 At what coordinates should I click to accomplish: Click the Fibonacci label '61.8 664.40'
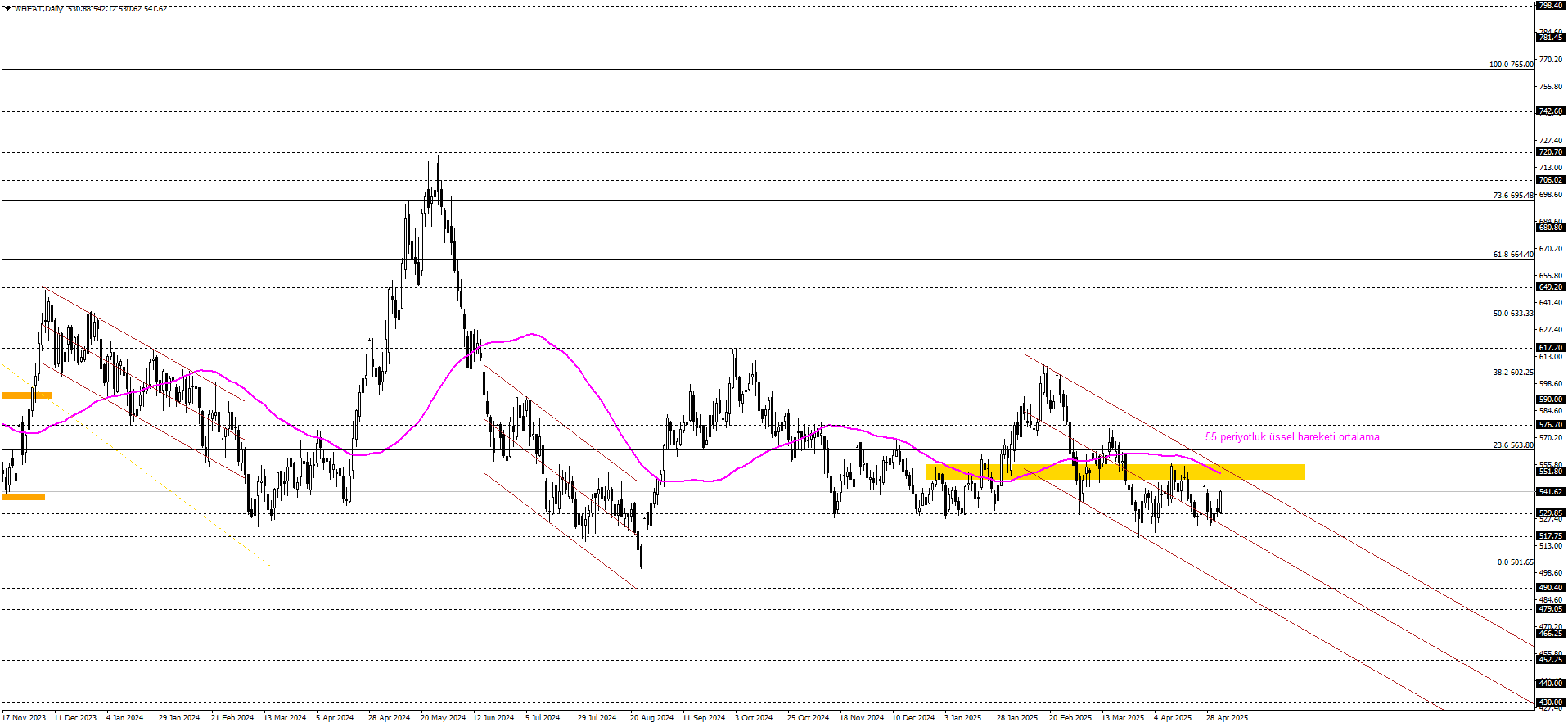1513,255
